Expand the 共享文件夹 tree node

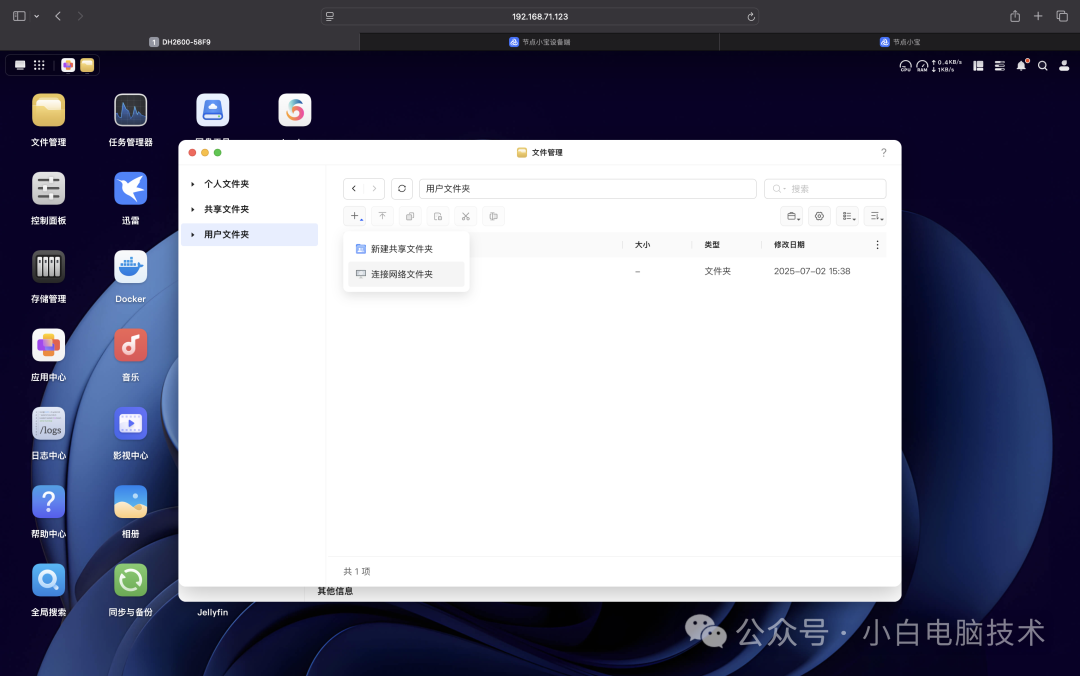(193, 209)
